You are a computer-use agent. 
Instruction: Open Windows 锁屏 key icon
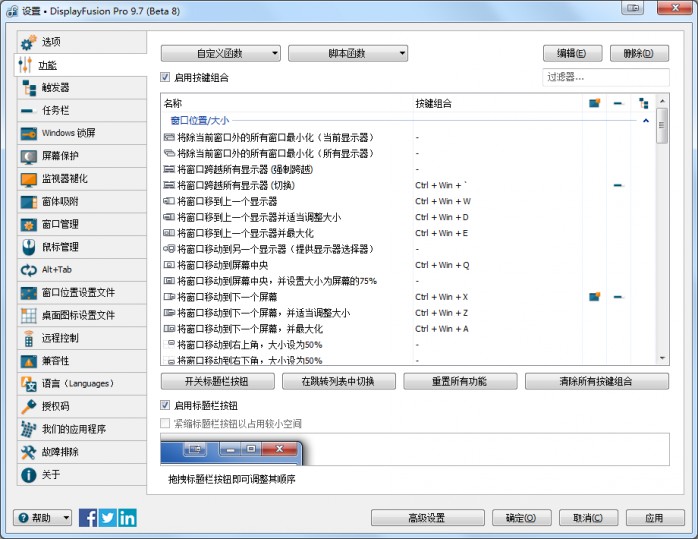coord(28,133)
